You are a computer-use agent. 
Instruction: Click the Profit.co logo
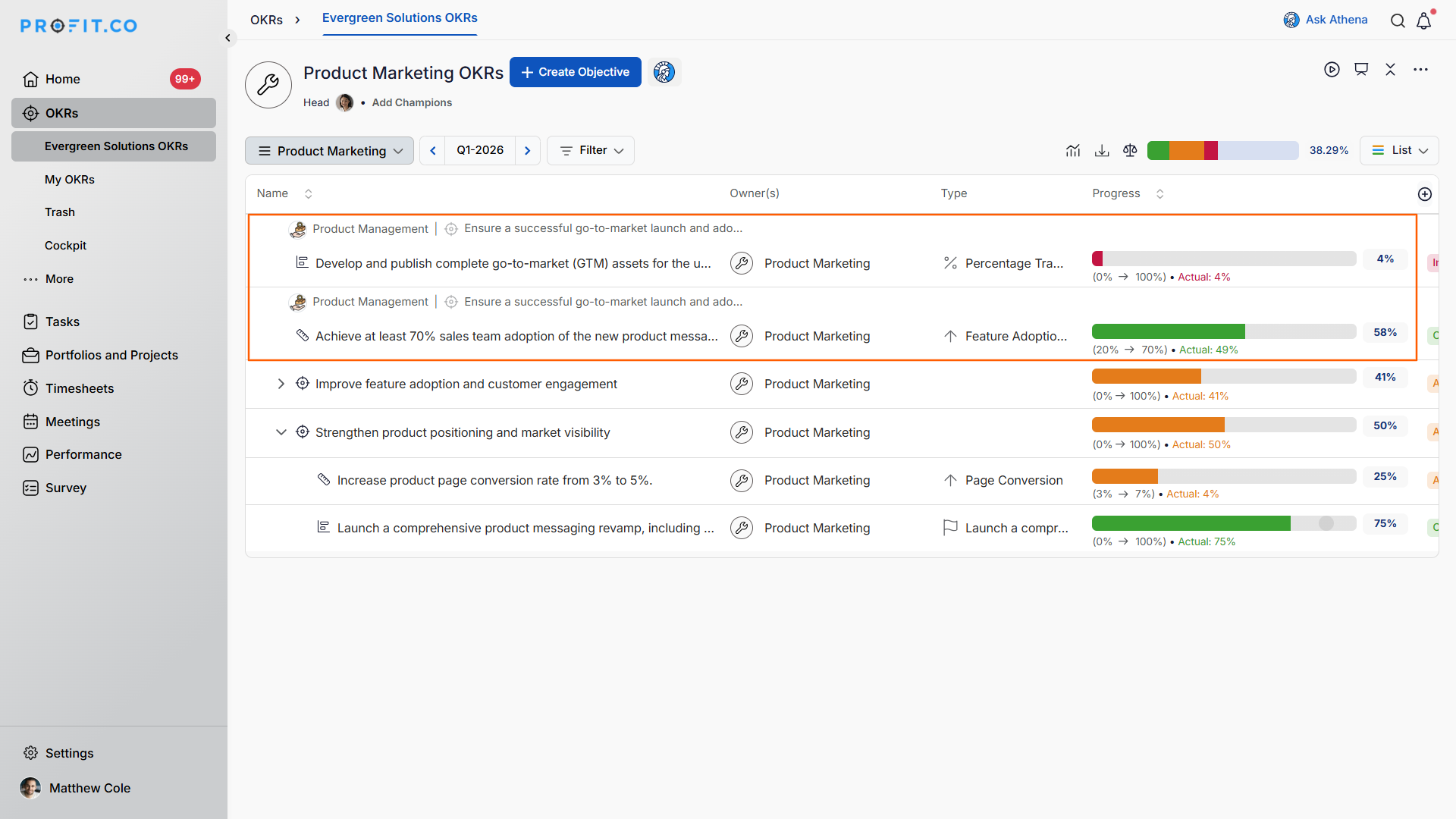pyautogui.click(x=79, y=26)
